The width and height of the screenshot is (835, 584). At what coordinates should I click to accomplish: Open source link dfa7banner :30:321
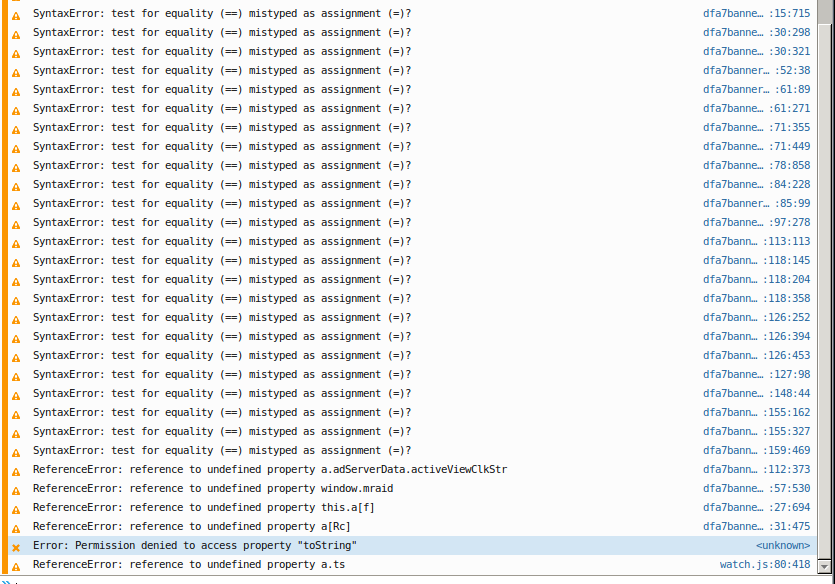click(756, 52)
